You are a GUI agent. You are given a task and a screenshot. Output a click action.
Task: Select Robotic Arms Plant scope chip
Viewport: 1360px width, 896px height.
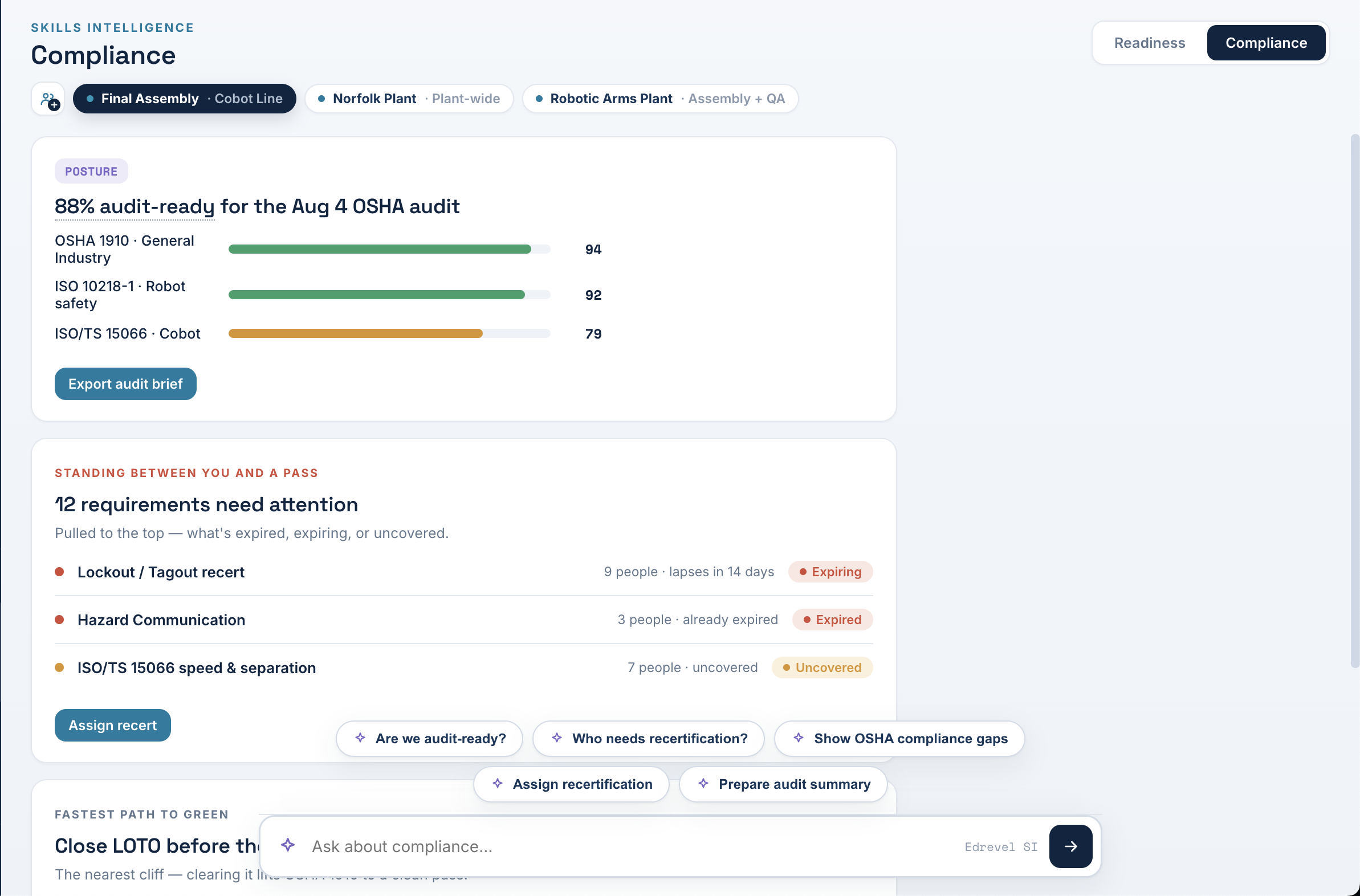660,99
